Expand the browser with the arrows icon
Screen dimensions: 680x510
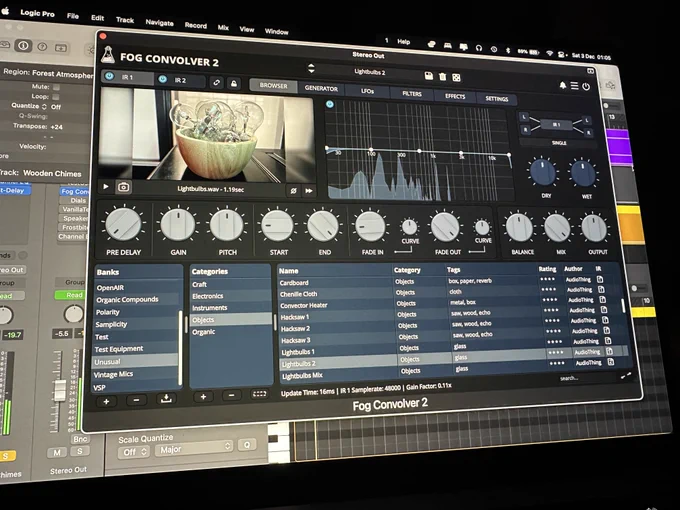pos(626,376)
